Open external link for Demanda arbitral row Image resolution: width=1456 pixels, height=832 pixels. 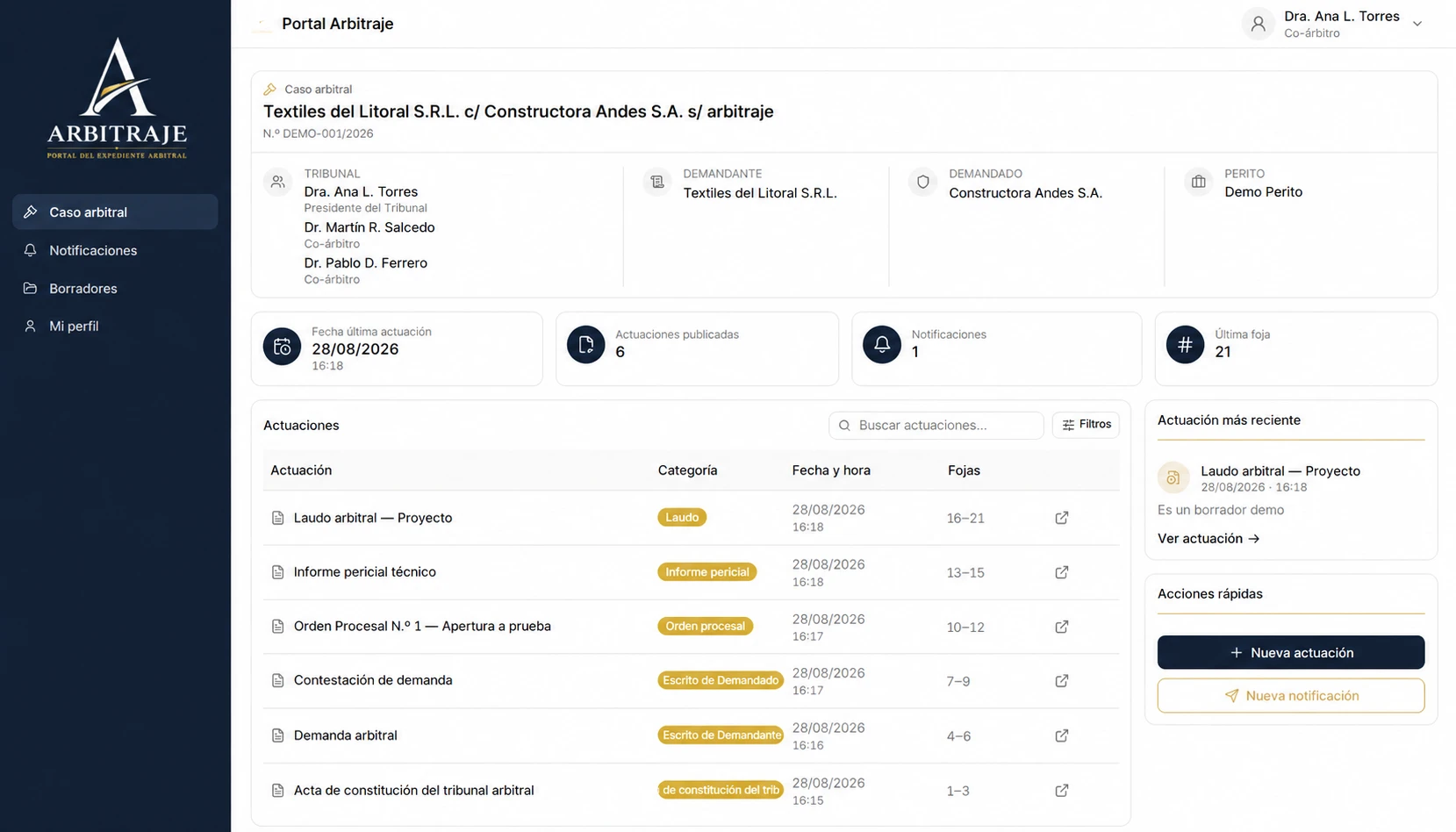point(1062,735)
